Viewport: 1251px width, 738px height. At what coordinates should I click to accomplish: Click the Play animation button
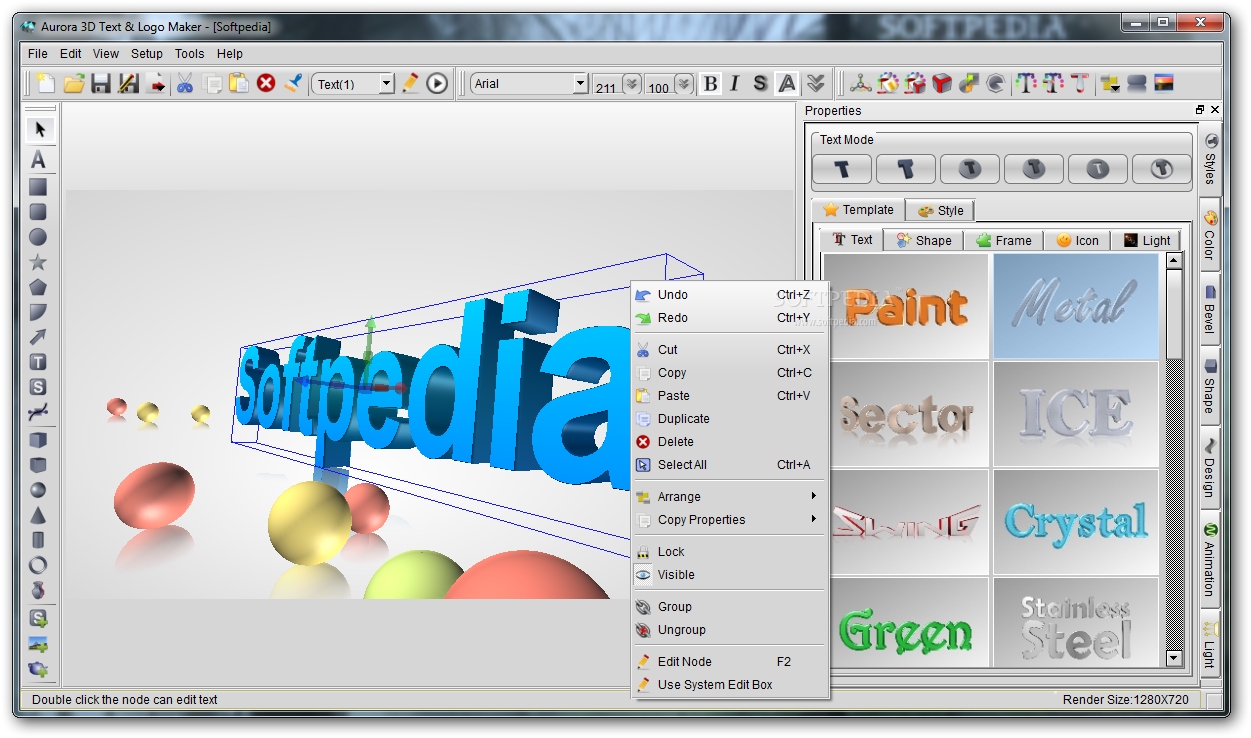437,84
